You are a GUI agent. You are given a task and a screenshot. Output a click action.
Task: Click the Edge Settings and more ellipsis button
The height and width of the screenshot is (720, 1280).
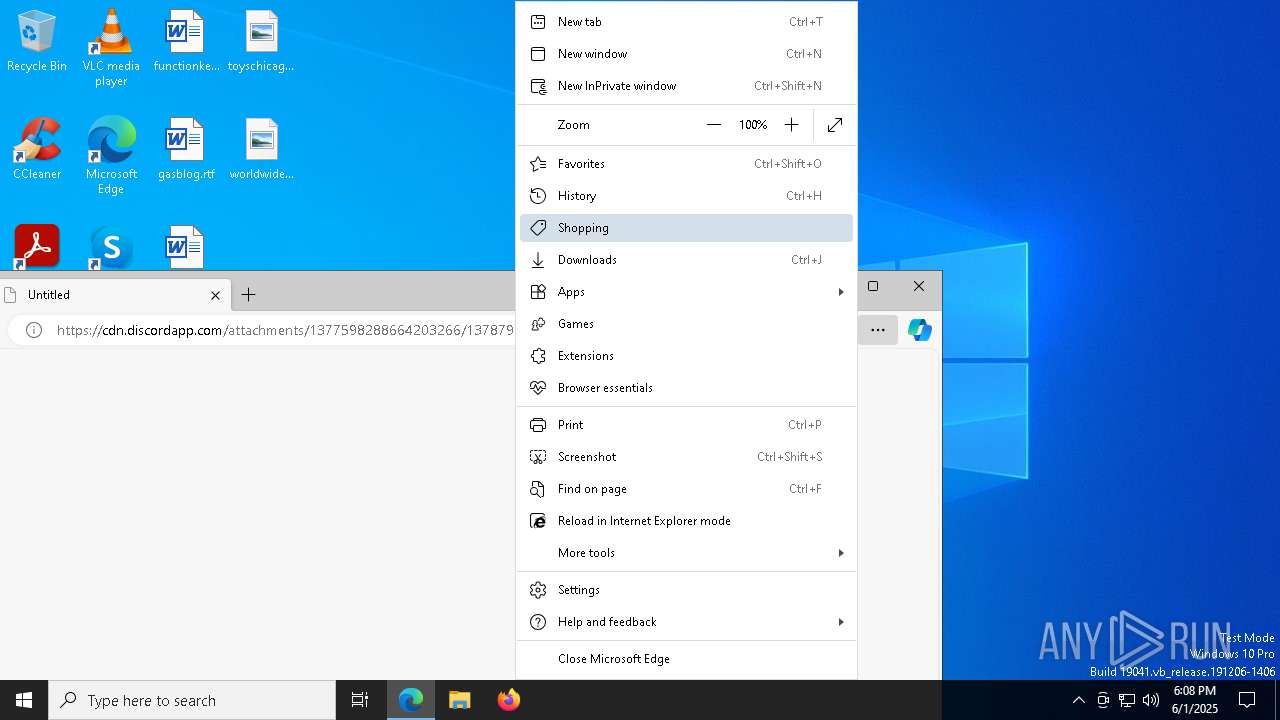click(x=878, y=330)
